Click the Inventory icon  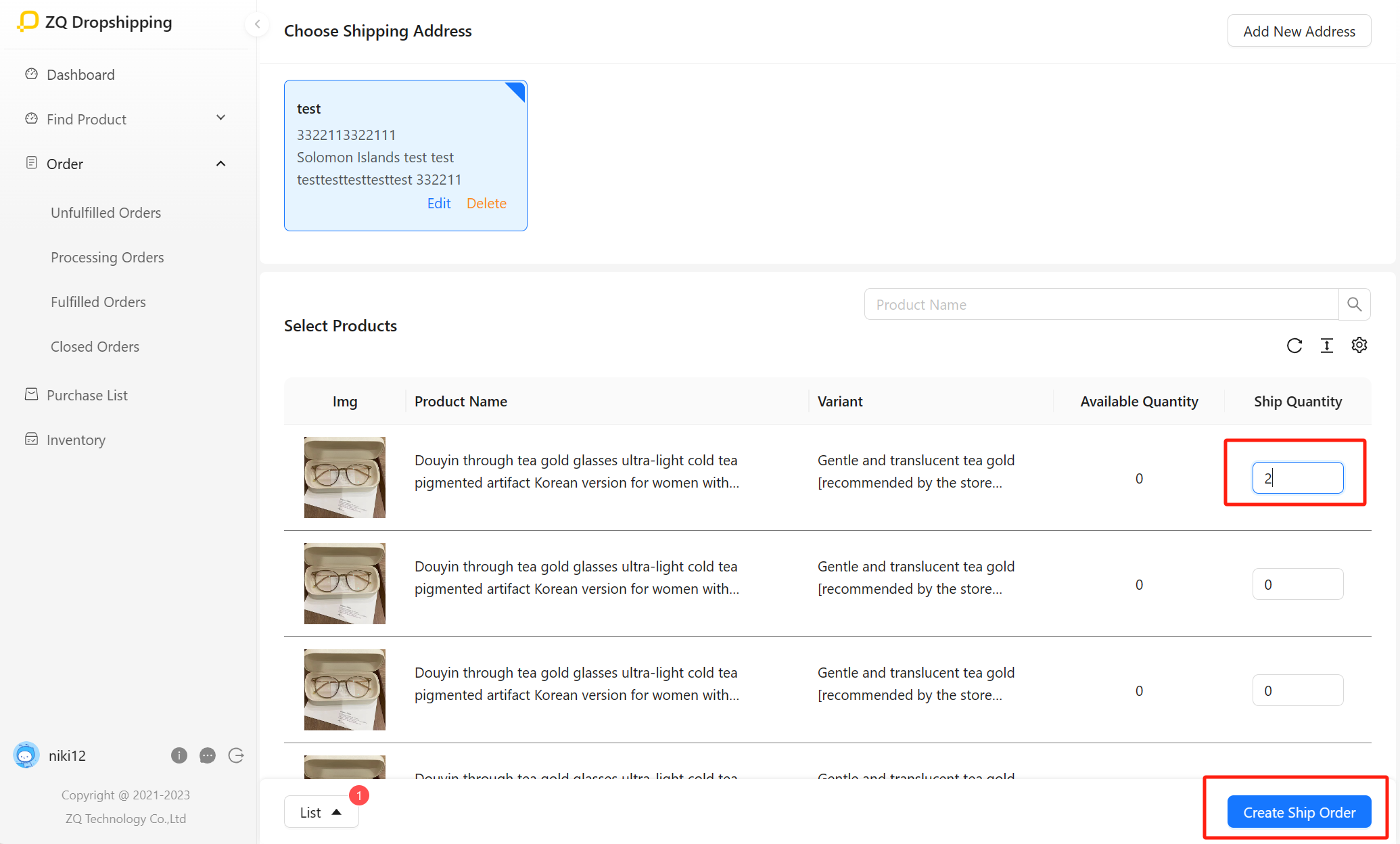[x=31, y=439]
